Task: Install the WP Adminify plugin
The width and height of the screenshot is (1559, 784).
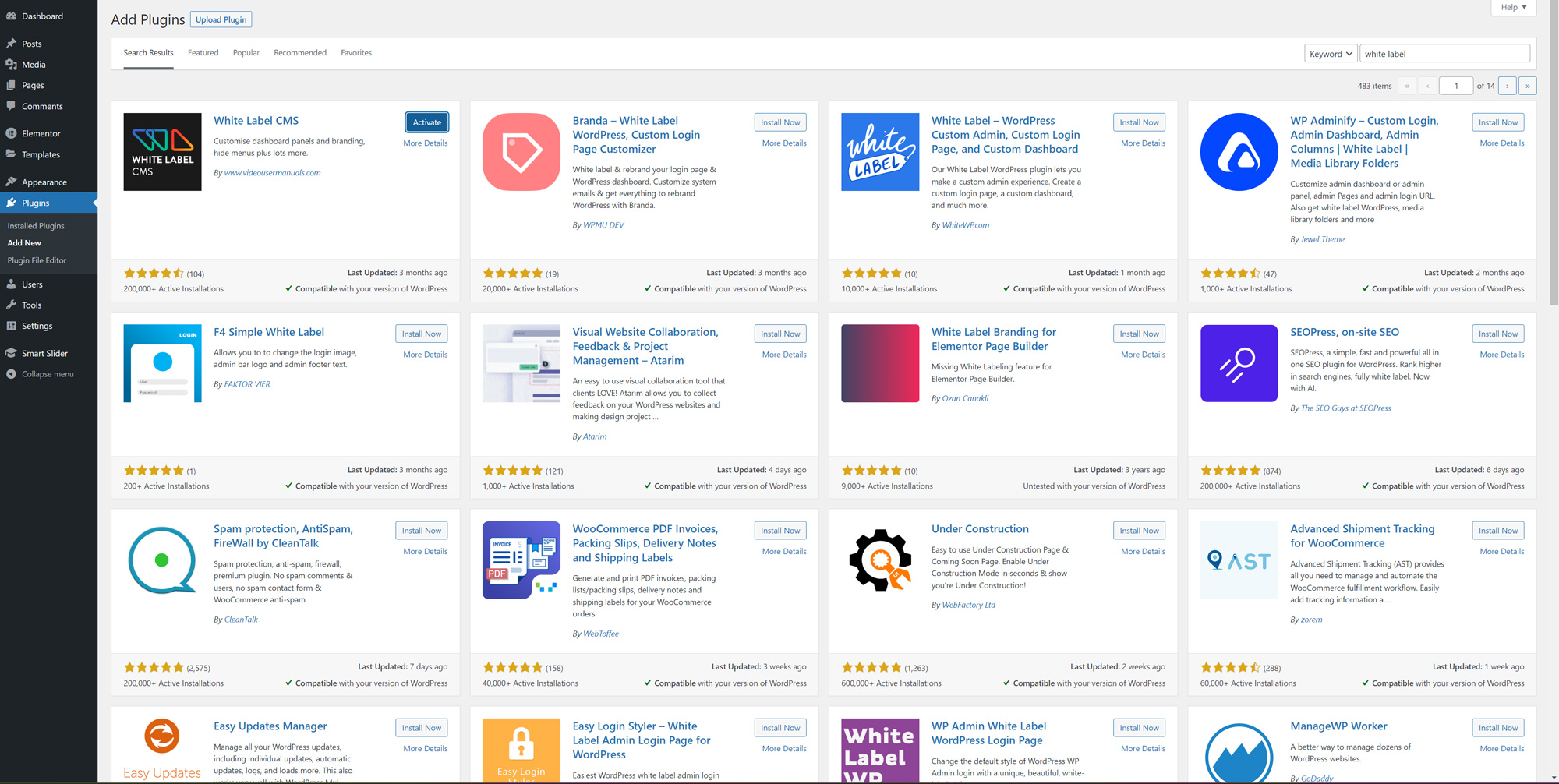Action: coord(1498,122)
